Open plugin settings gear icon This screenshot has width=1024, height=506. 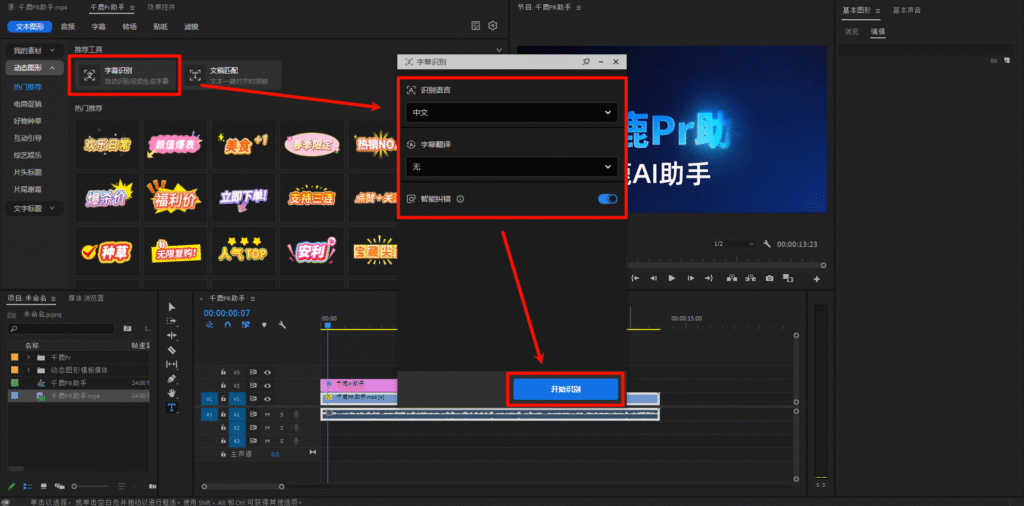coord(493,25)
